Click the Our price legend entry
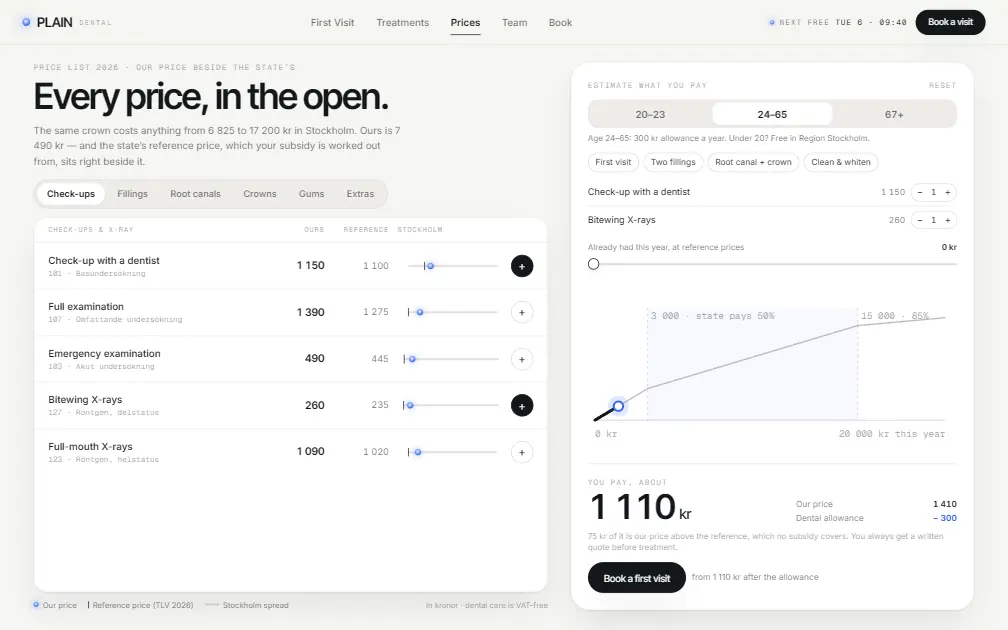This screenshot has height=630, width=1008. coord(55,606)
